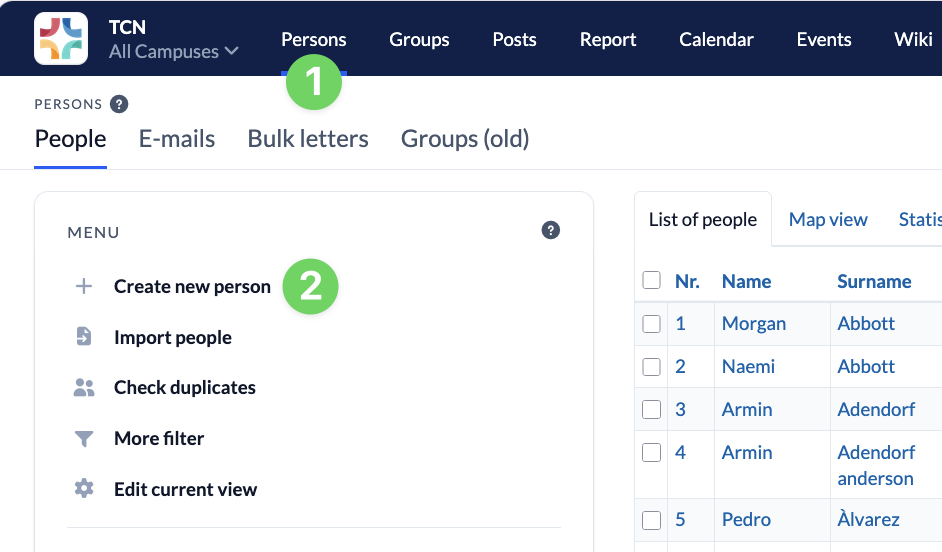
Task: Check the box for Morgan Abbott row
Action: click(x=651, y=324)
